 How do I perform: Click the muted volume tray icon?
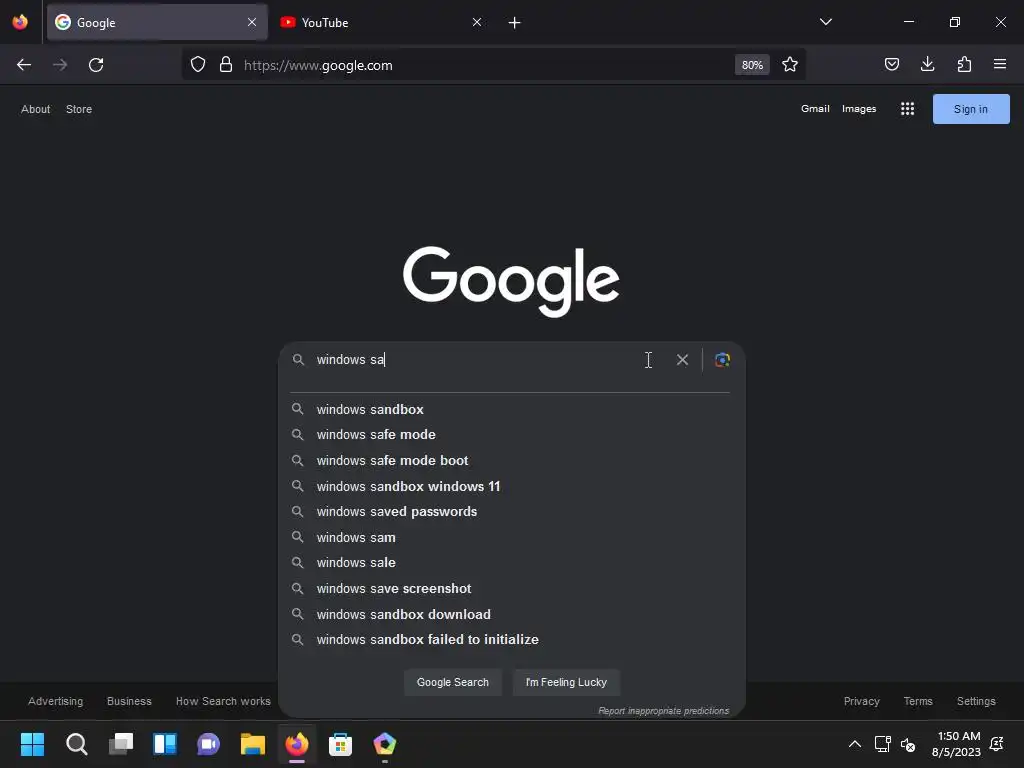[908, 744]
